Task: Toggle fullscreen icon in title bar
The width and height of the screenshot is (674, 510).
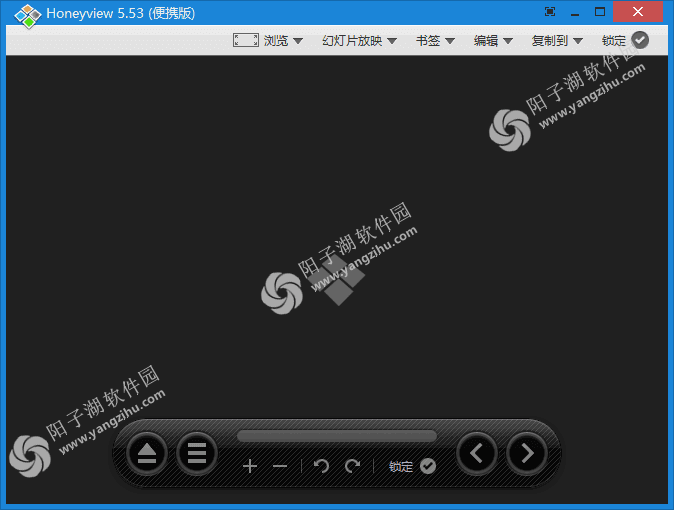Action: (550, 12)
